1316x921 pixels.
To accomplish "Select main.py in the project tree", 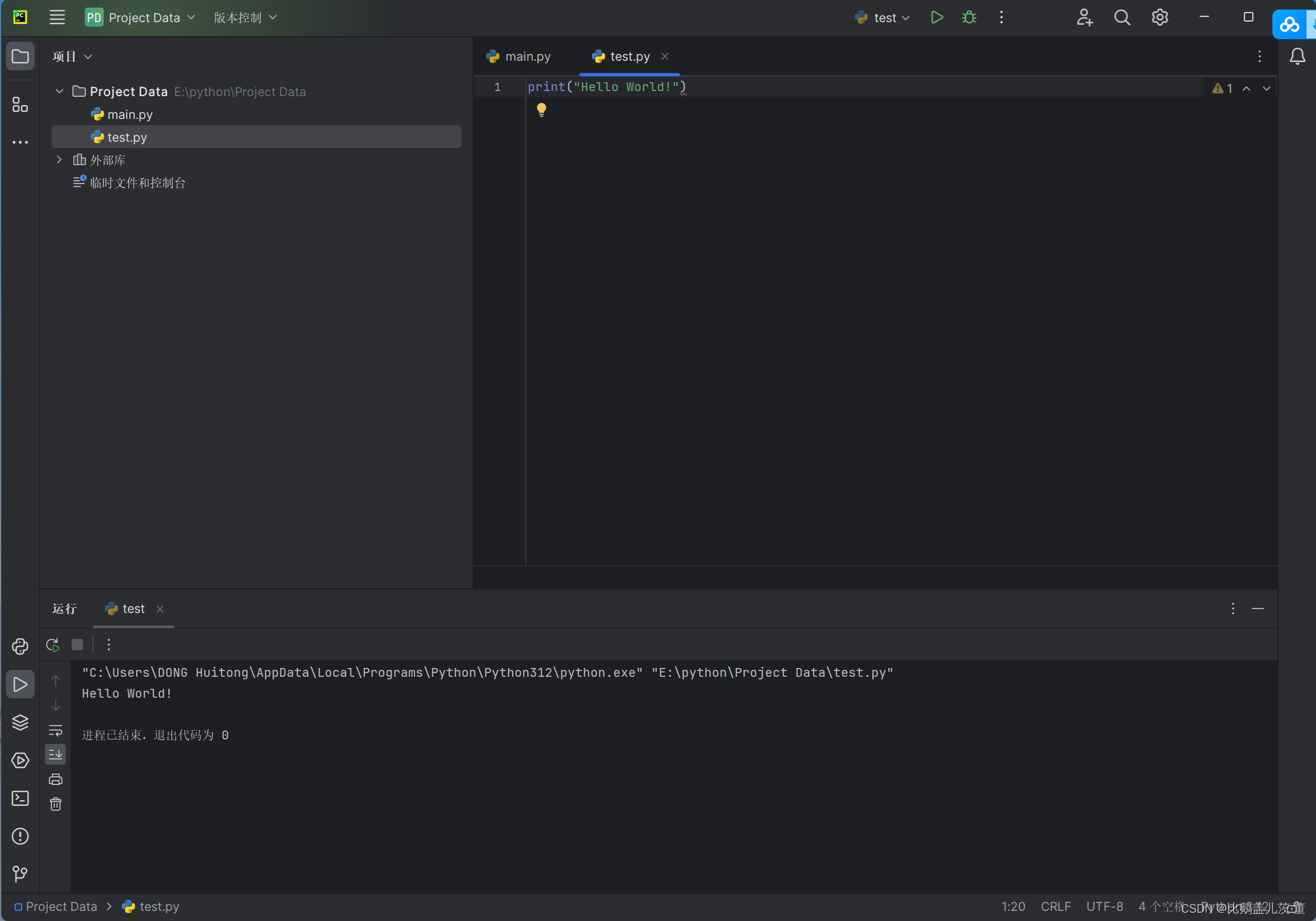I will (130, 114).
